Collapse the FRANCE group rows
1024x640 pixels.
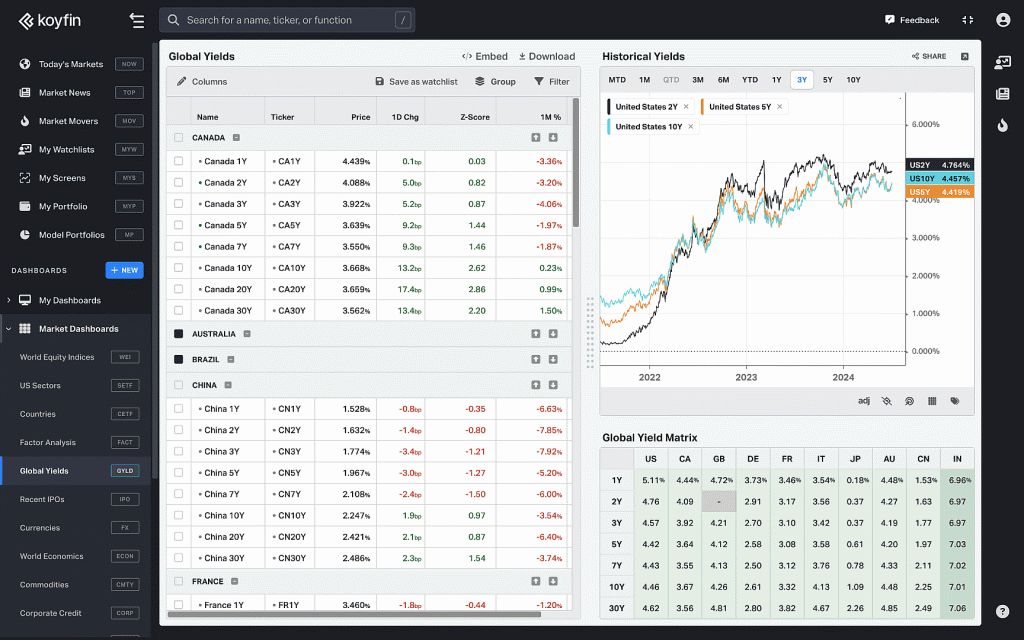pos(234,581)
